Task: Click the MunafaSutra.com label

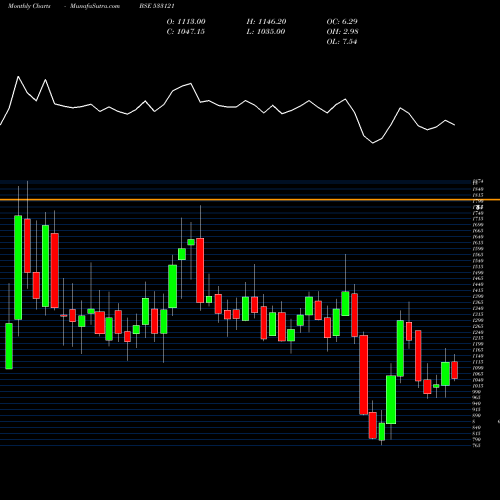Action: [x=95, y=6]
